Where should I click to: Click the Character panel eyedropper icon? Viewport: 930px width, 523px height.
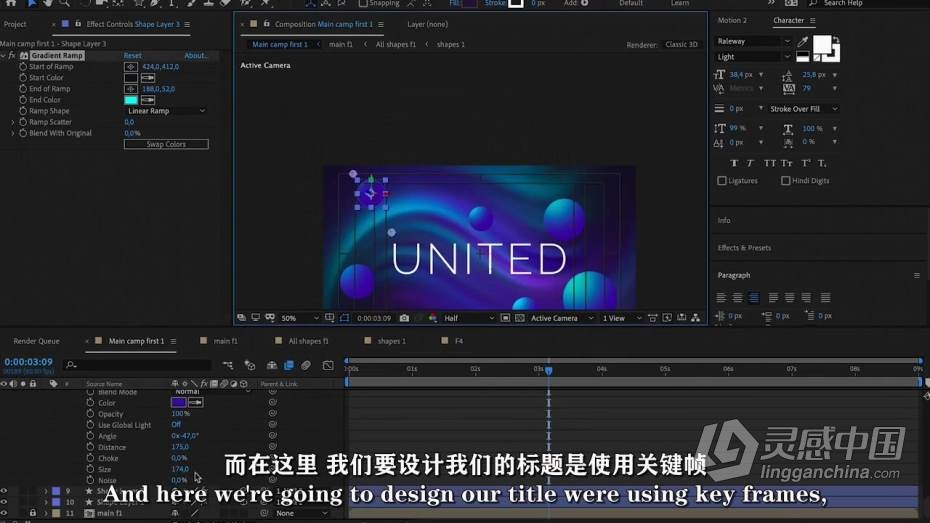point(802,42)
